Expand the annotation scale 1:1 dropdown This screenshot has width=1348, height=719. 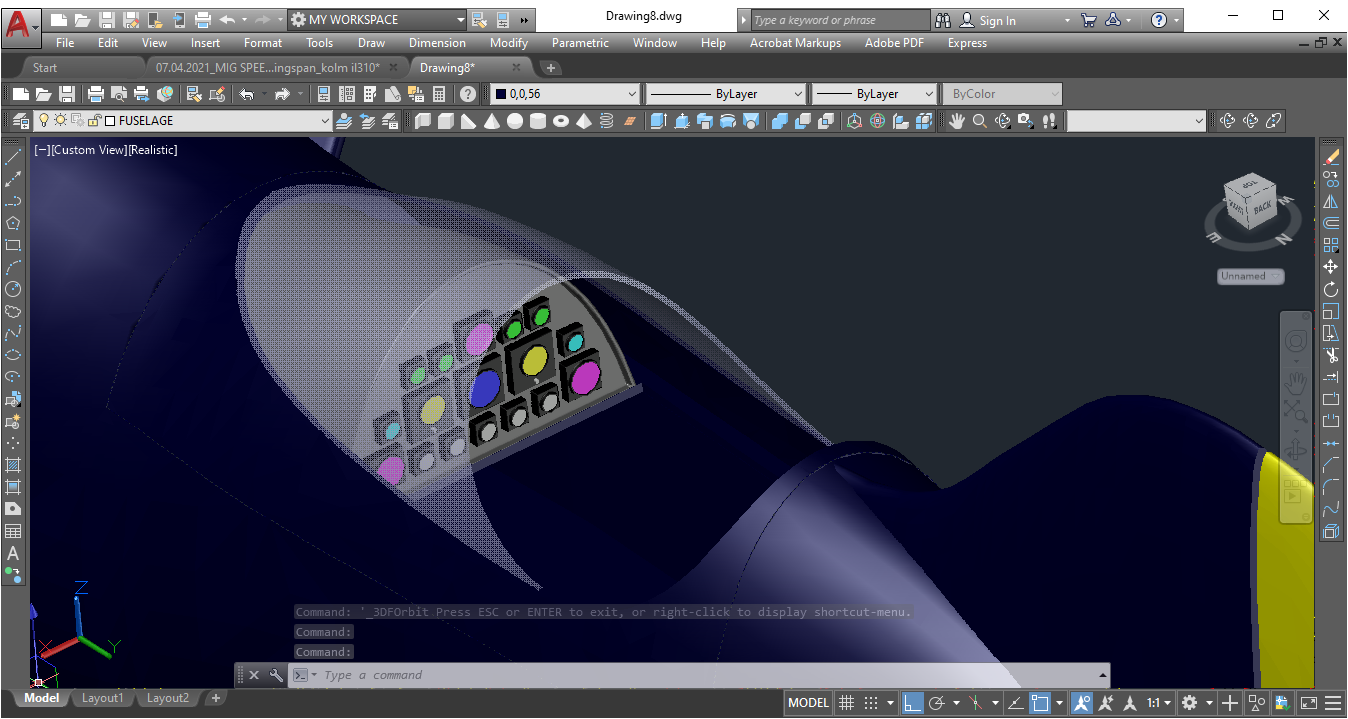tap(1168, 703)
